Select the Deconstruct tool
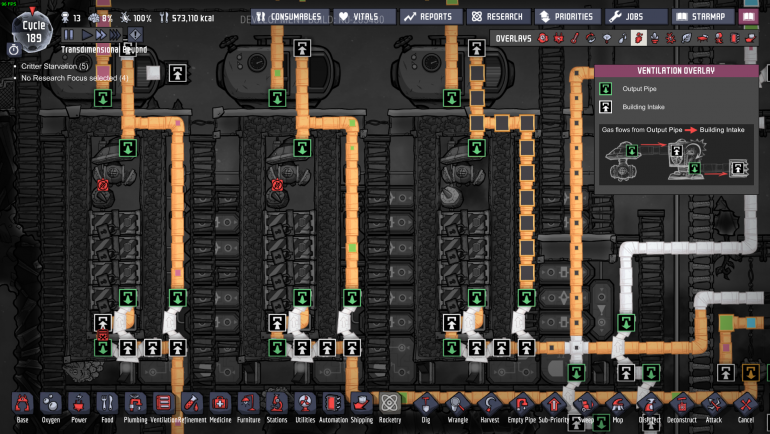Viewport: 770px width, 434px height. (682, 408)
